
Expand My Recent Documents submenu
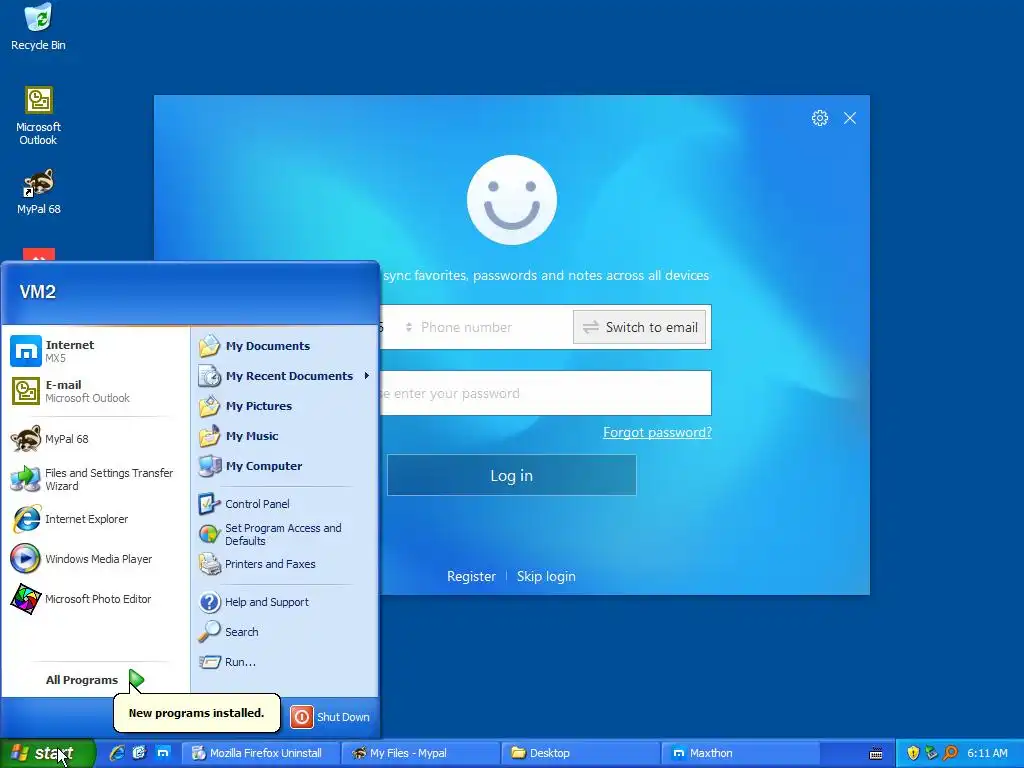point(284,376)
